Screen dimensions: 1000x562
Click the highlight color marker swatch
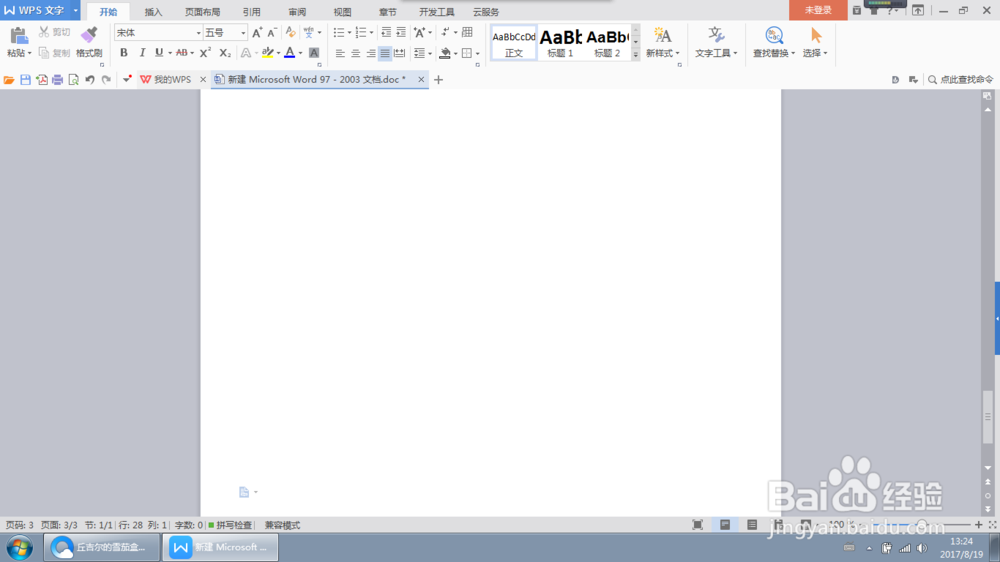[x=268, y=53]
